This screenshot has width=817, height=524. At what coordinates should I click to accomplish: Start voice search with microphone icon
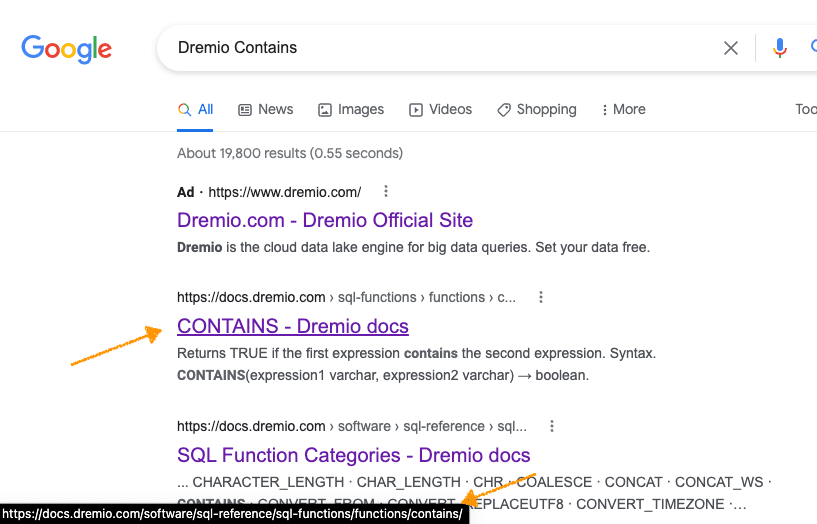[779, 48]
